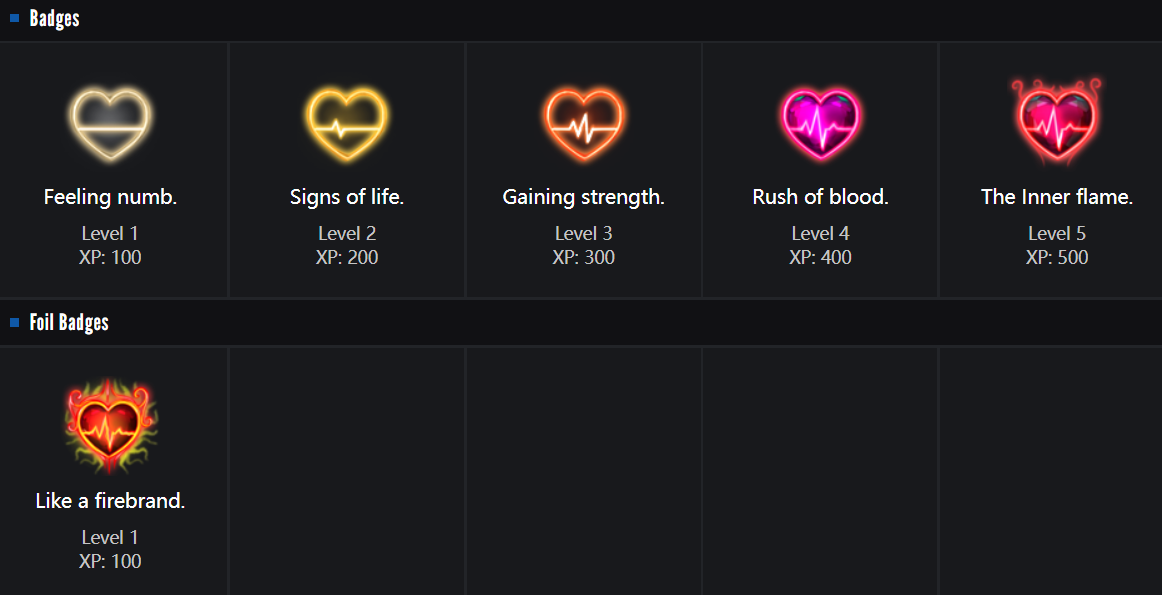Image resolution: width=1162 pixels, height=595 pixels.
Task: Click the blue square beside Foil Badges
Action: pos(15,322)
